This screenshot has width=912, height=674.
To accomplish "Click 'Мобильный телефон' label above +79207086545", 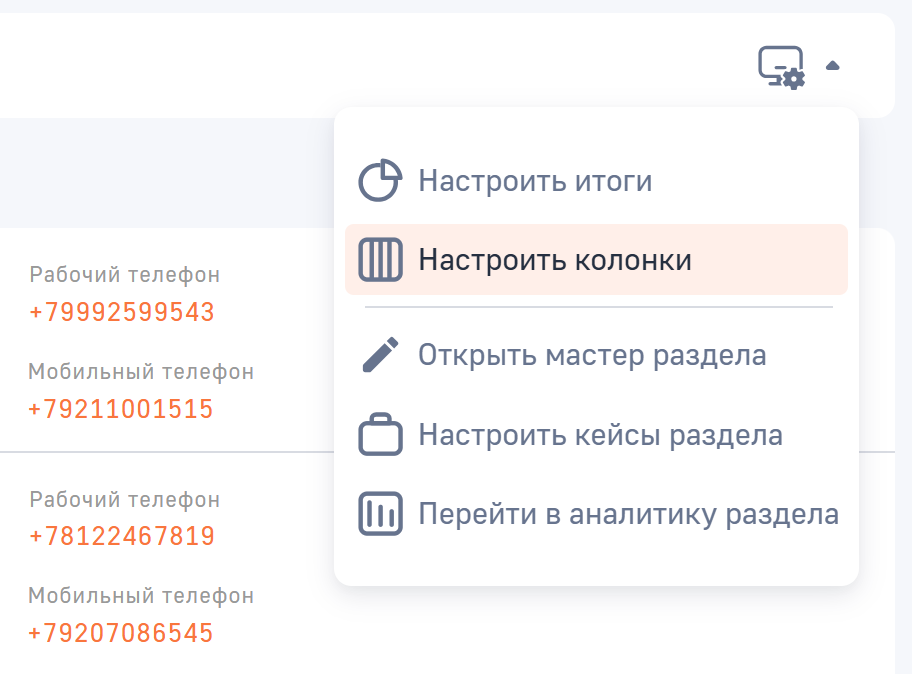I will click(141, 596).
